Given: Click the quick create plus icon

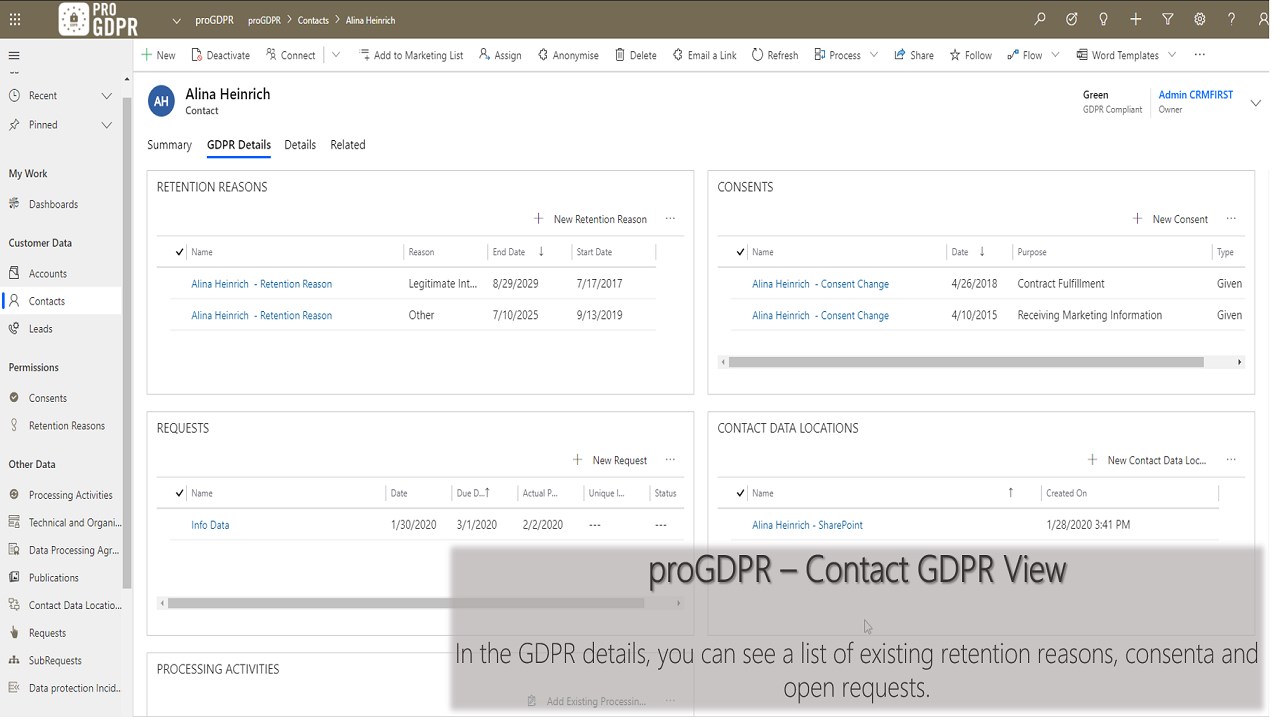Looking at the screenshot, I should tap(1136, 19).
